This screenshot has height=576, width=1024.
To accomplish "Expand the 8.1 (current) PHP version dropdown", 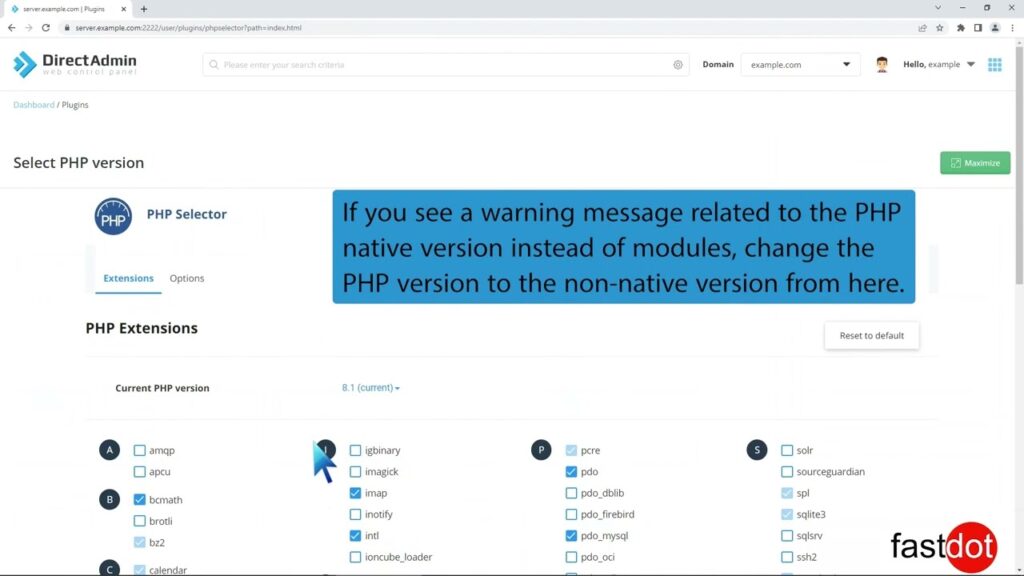I will click(370, 388).
